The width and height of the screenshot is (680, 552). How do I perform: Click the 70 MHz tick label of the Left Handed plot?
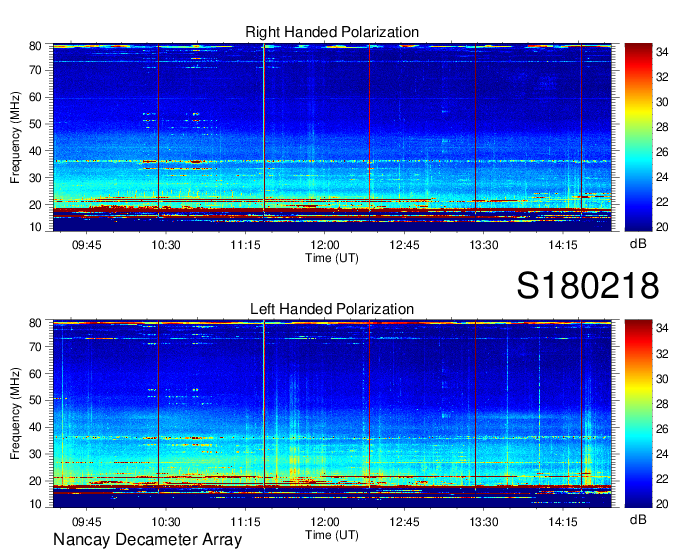pos(35,346)
